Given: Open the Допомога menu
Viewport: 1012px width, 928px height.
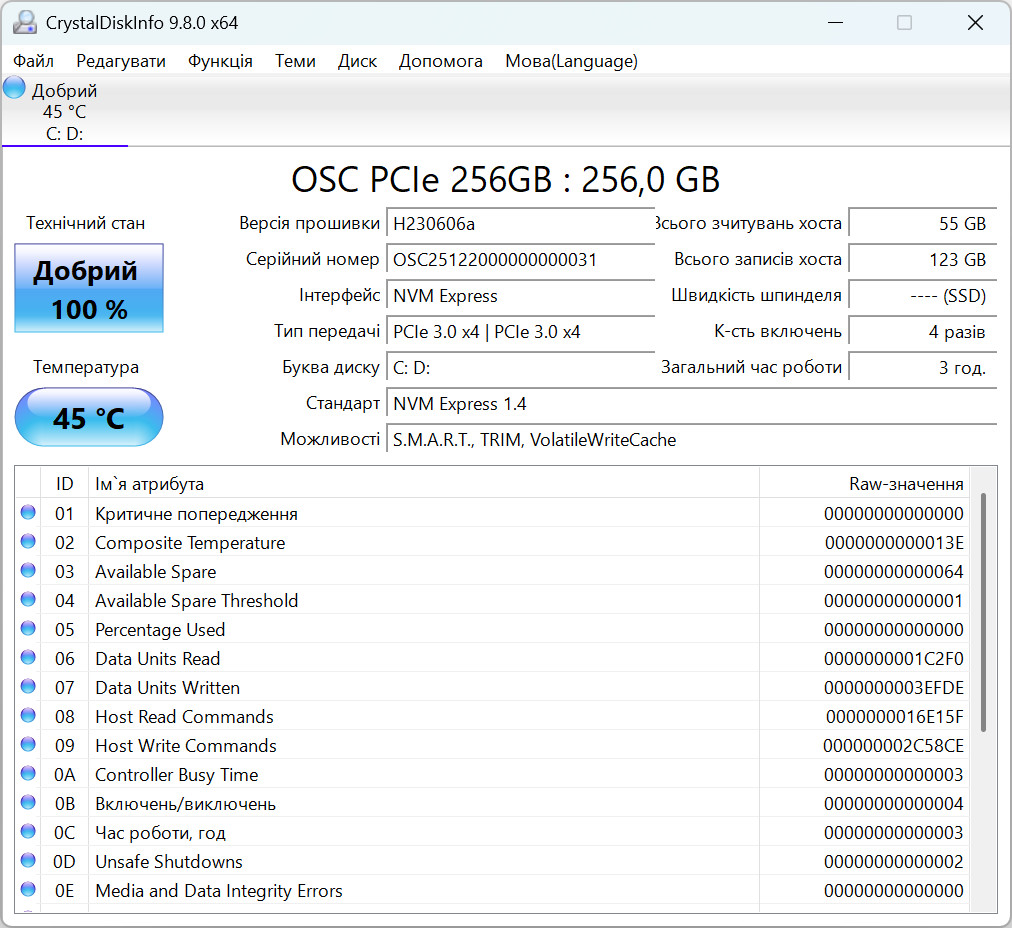Looking at the screenshot, I should point(440,61).
